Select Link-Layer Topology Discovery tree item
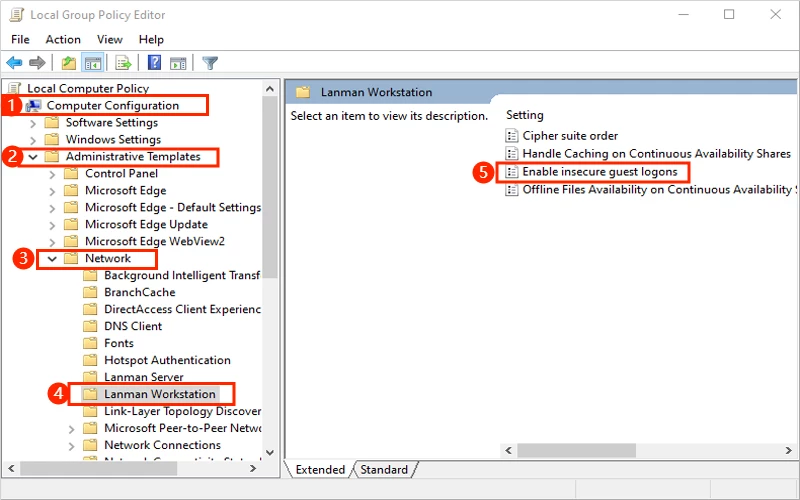The height and width of the screenshot is (500, 800). [182, 411]
